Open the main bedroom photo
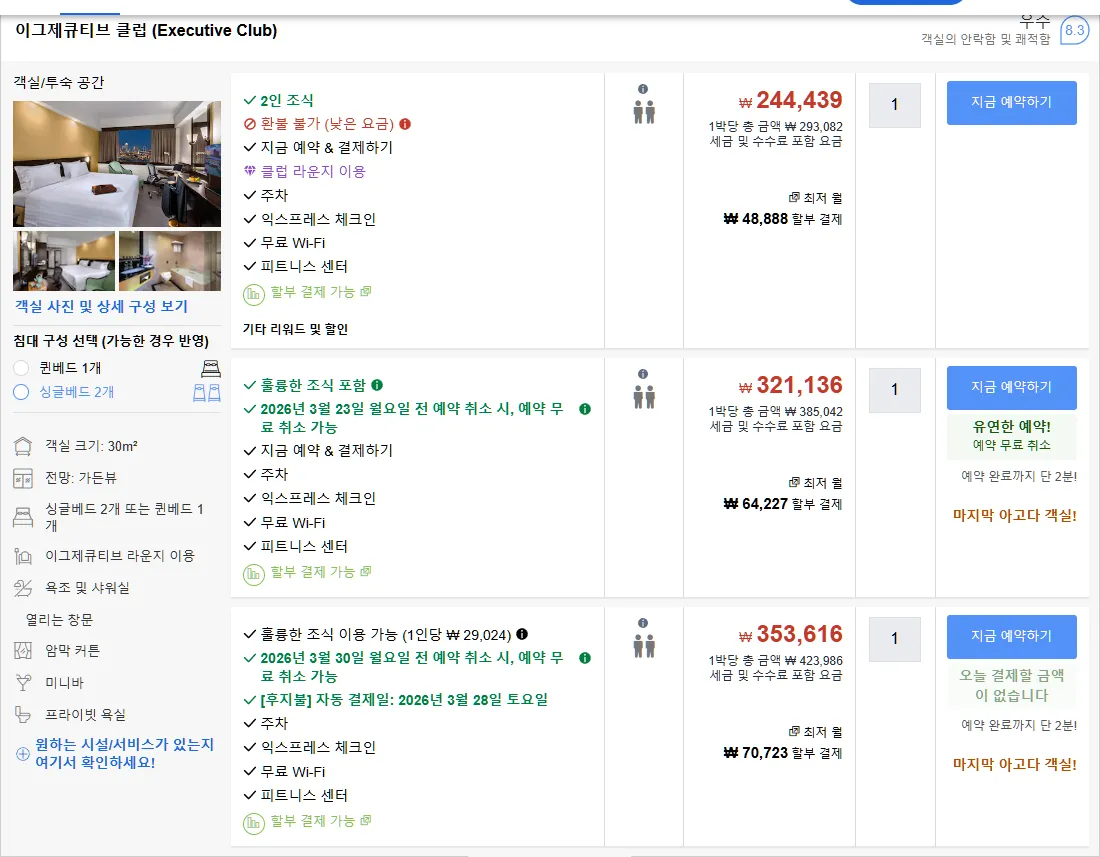The image size is (1100, 857). 117,164
